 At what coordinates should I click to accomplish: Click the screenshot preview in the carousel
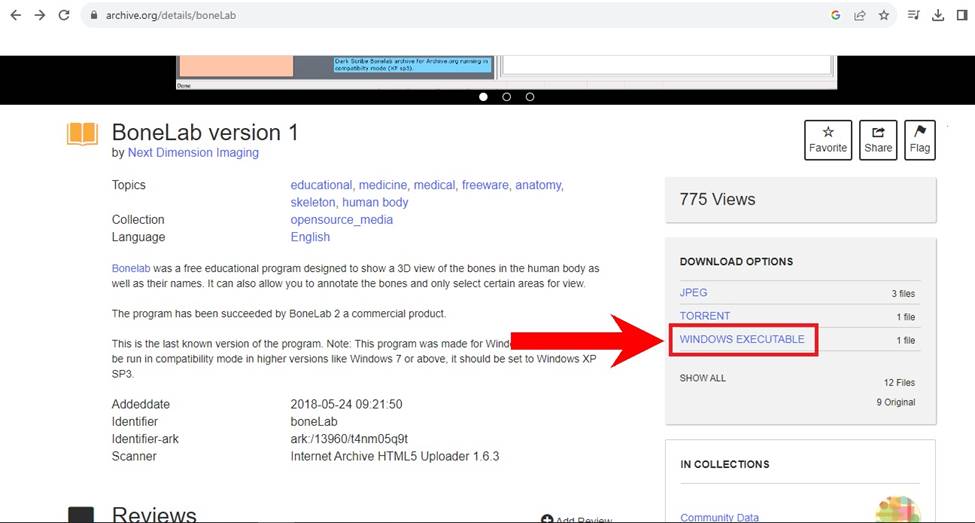pyautogui.click(x=506, y=72)
